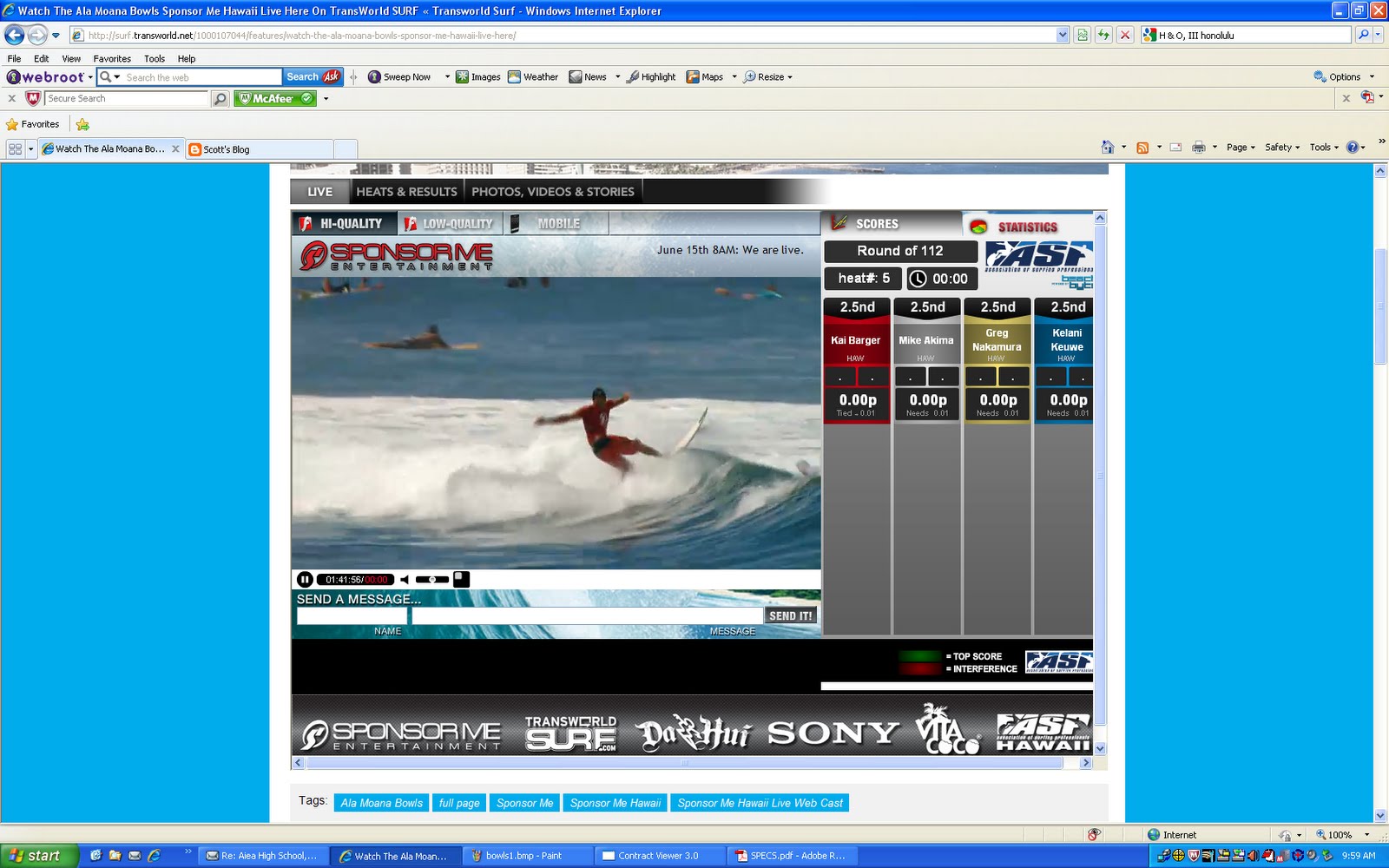The width and height of the screenshot is (1389, 868).
Task: Switch to Contract Viewer 3.0 in taskbar
Action: click(x=660, y=856)
